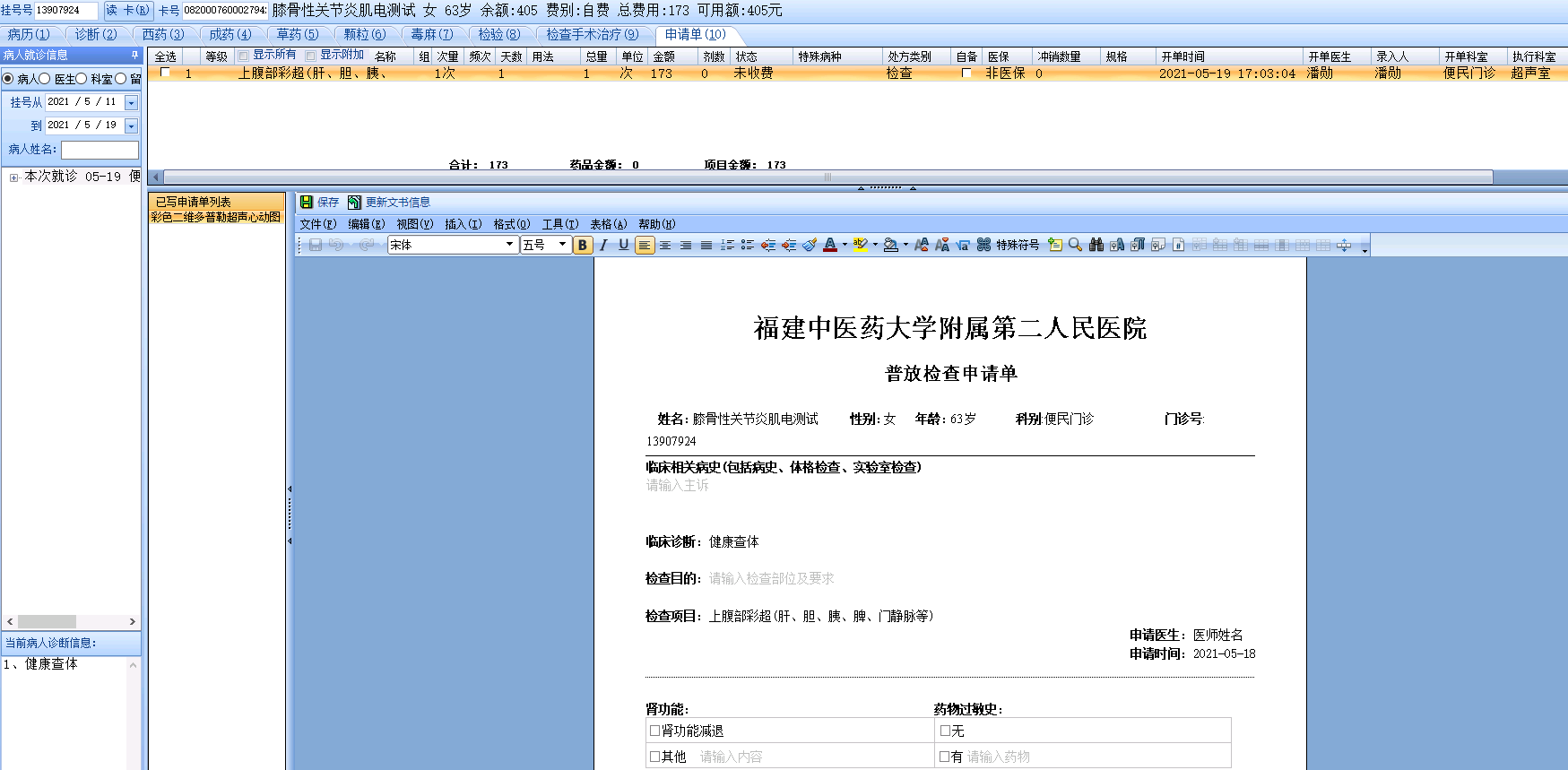The width and height of the screenshot is (1568, 770).
Task: Open the 检验(8) tab
Action: (x=499, y=35)
